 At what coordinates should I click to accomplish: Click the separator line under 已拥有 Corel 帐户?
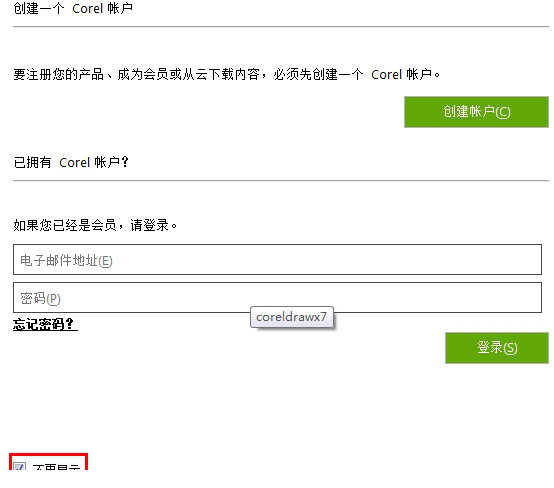pos(281,181)
